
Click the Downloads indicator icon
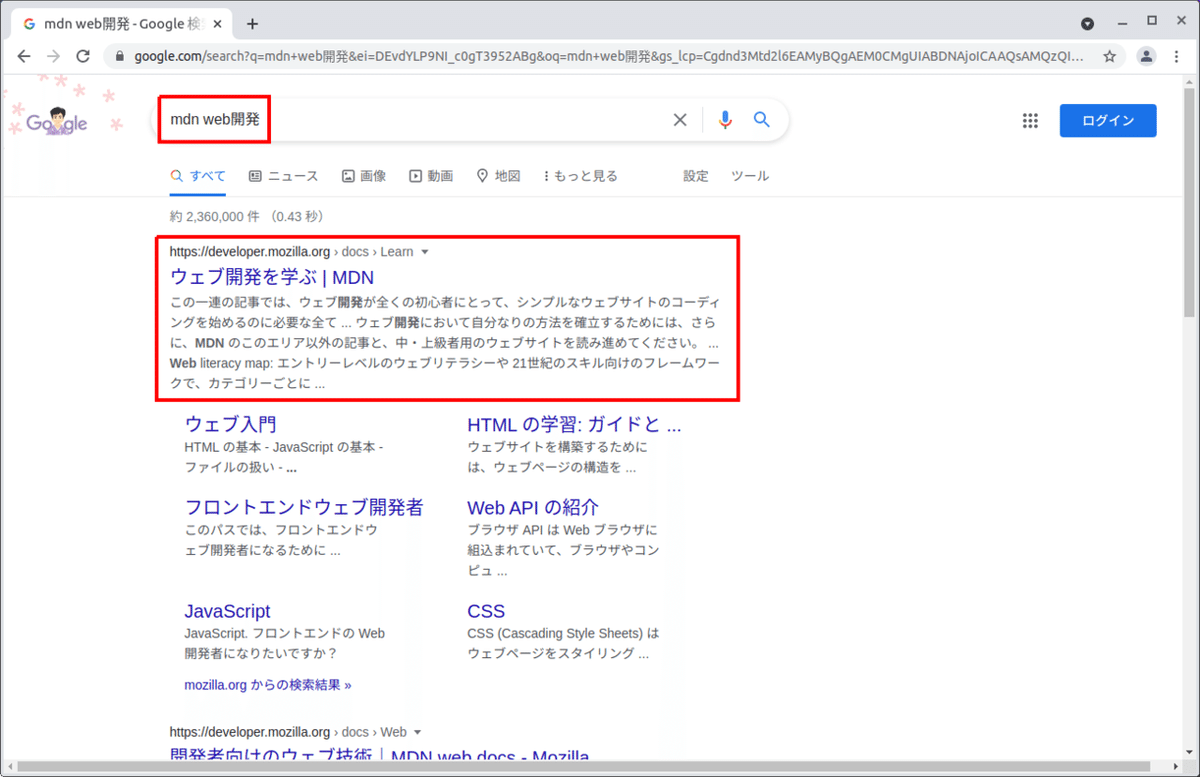(1089, 22)
